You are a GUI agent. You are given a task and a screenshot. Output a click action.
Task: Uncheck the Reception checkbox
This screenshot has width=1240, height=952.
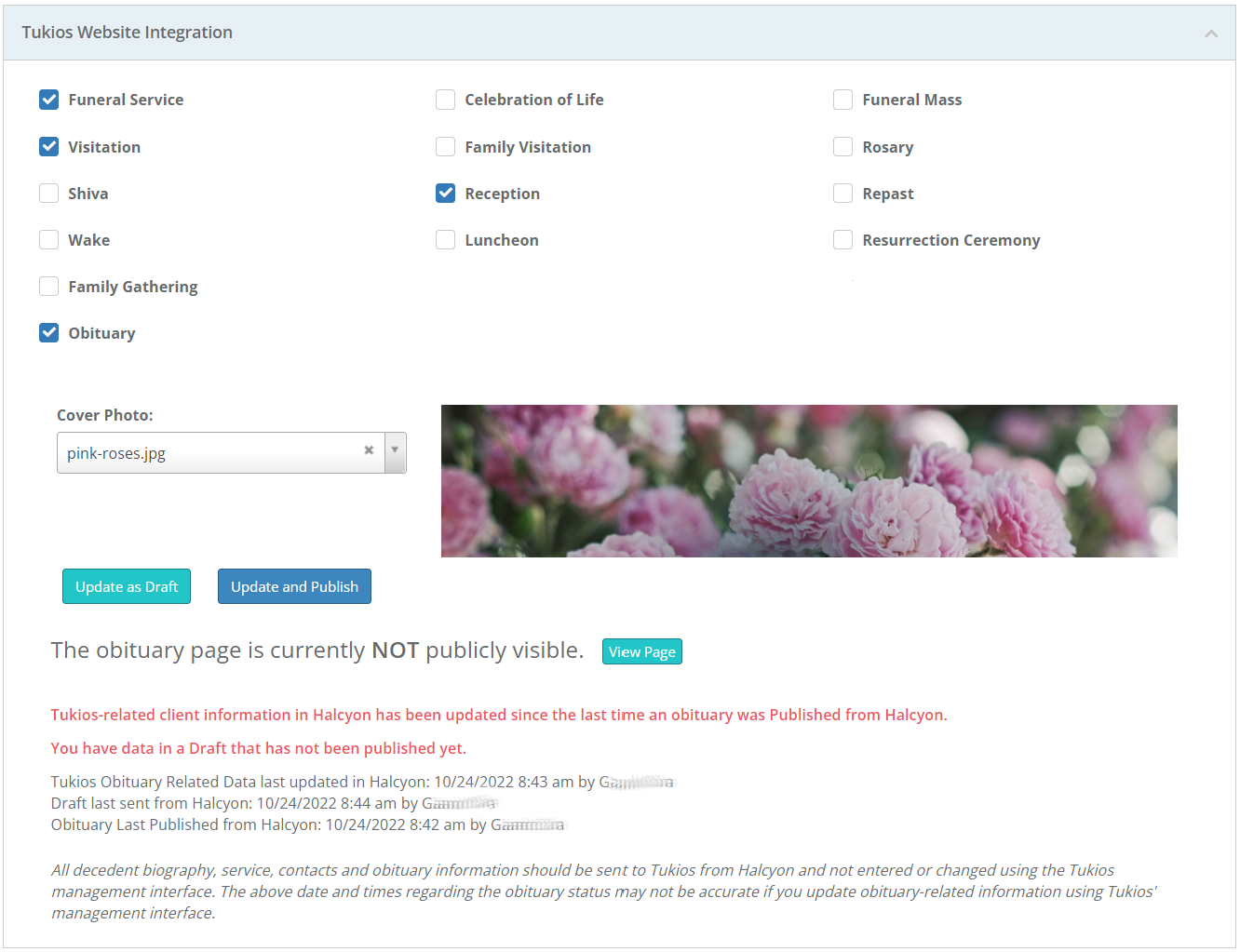pos(446,194)
